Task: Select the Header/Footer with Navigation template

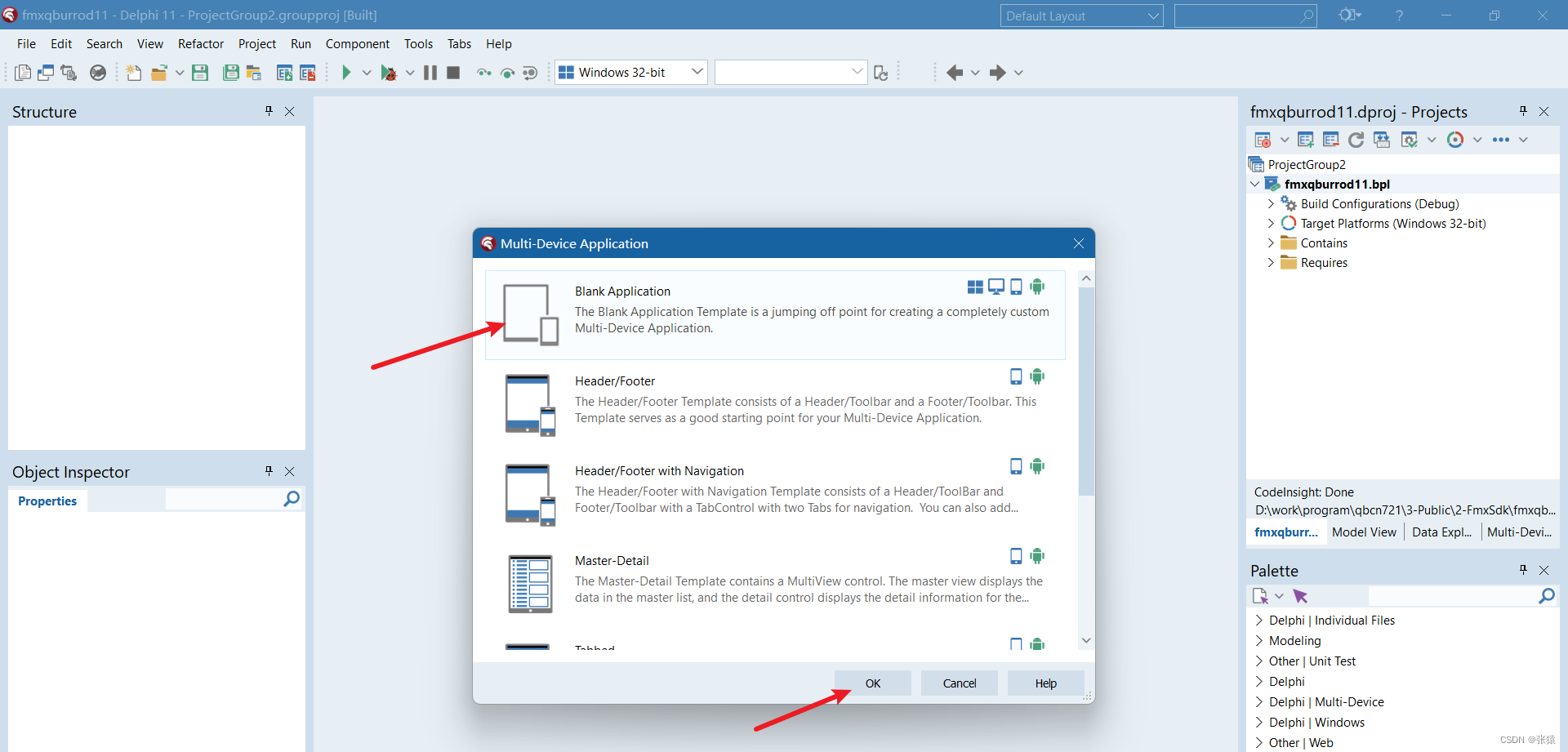Action: 775,494
